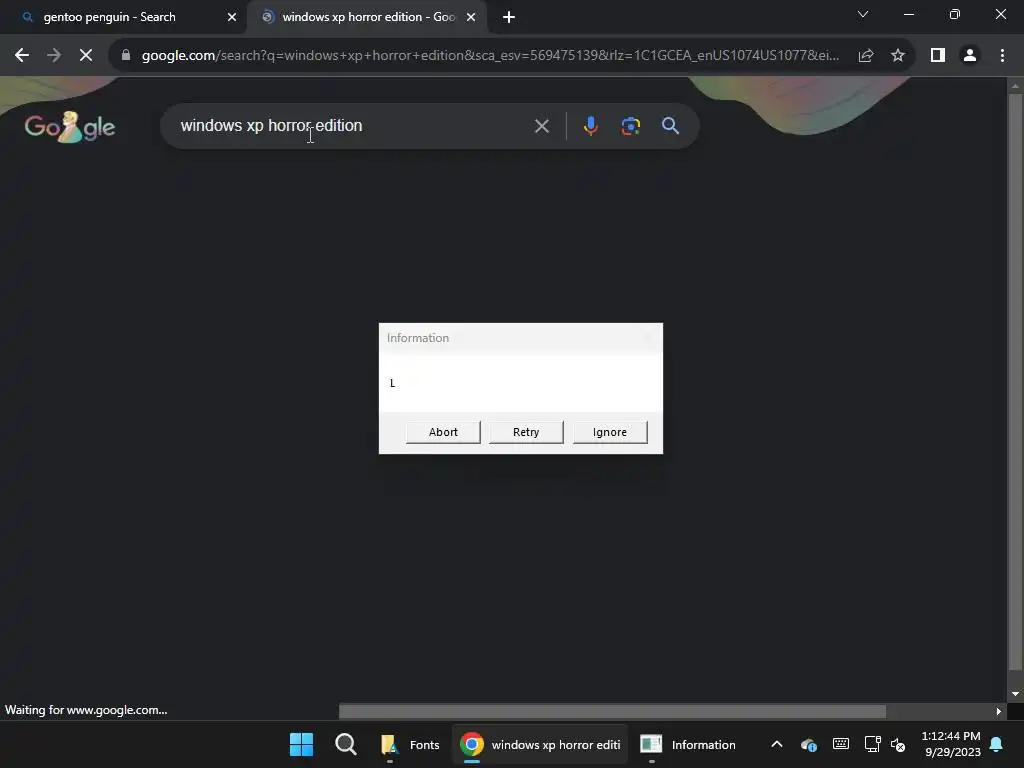Click the Retry button in Information dialog

[526, 432]
